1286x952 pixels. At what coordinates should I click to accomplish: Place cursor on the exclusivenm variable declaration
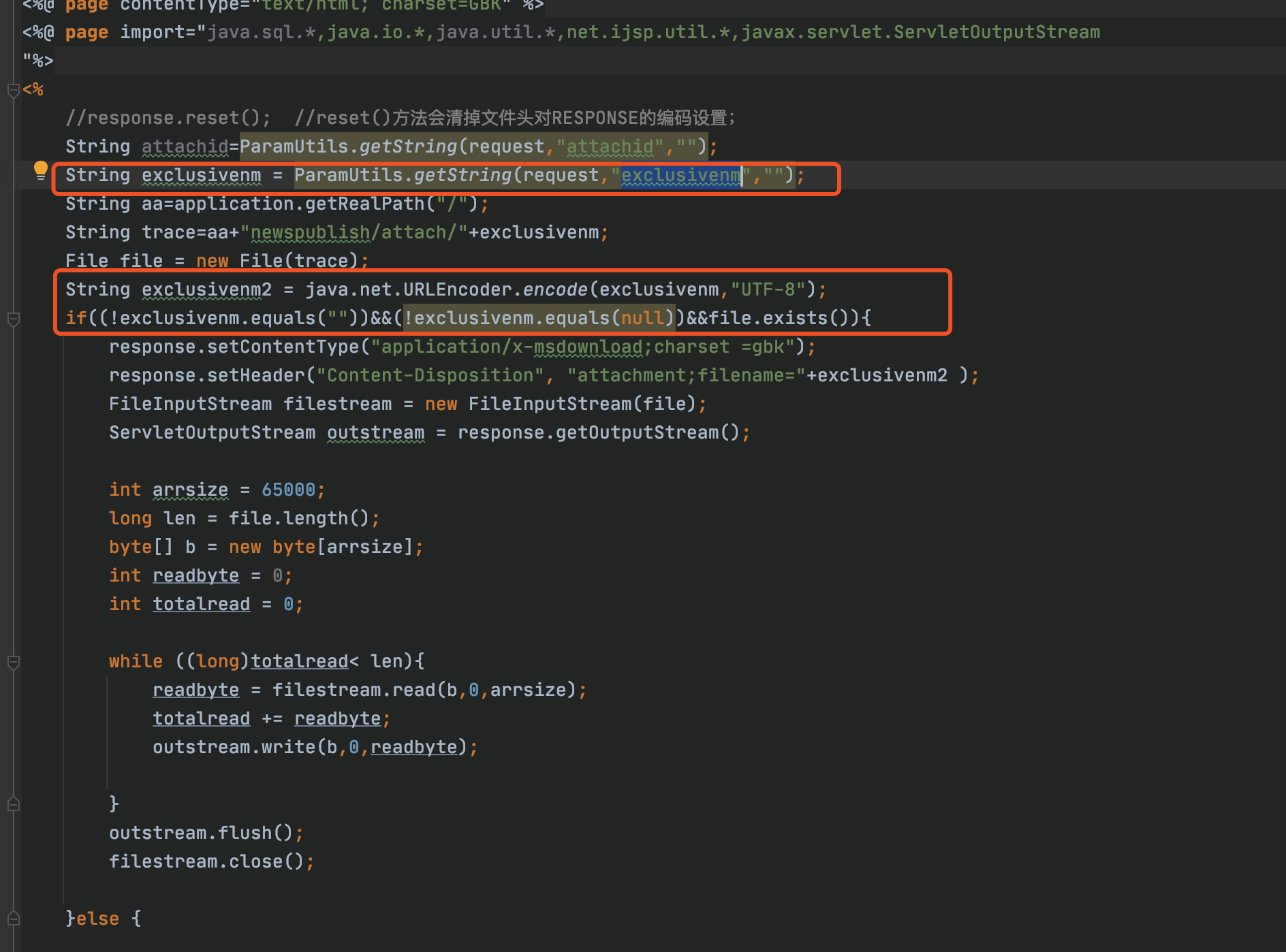[x=201, y=175]
